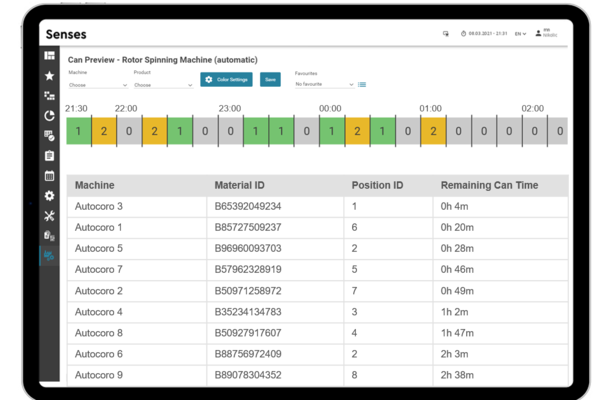Open the dashboard icon in the sidebar
This screenshot has height=400, width=615.
(49, 56)
